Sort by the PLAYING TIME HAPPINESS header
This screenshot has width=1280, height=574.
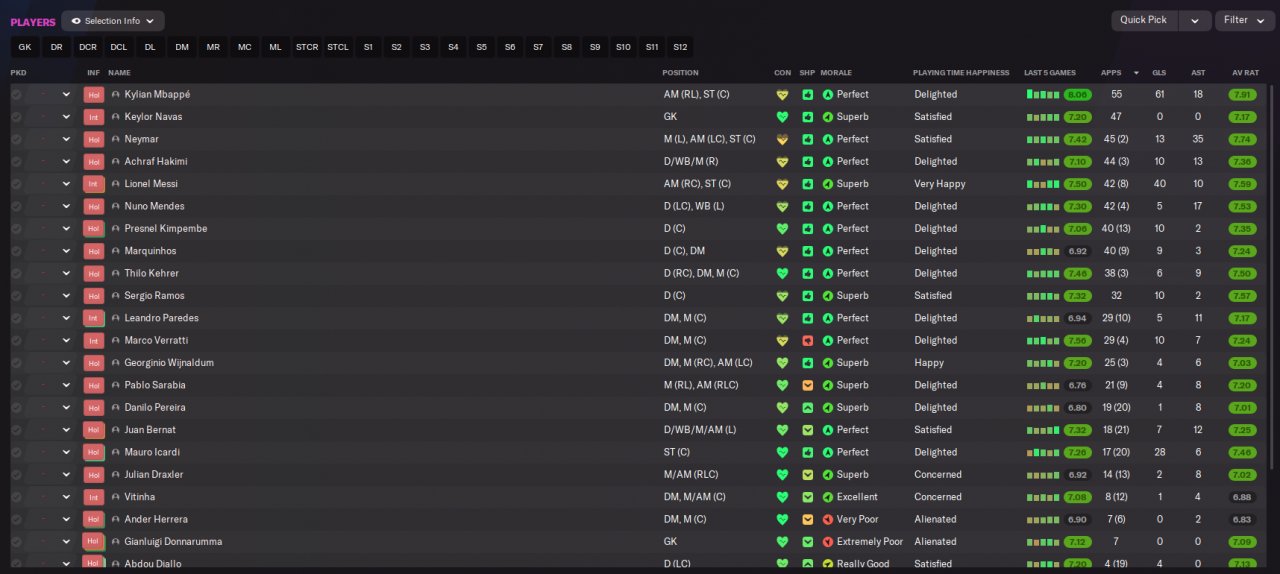coord(960,73)
